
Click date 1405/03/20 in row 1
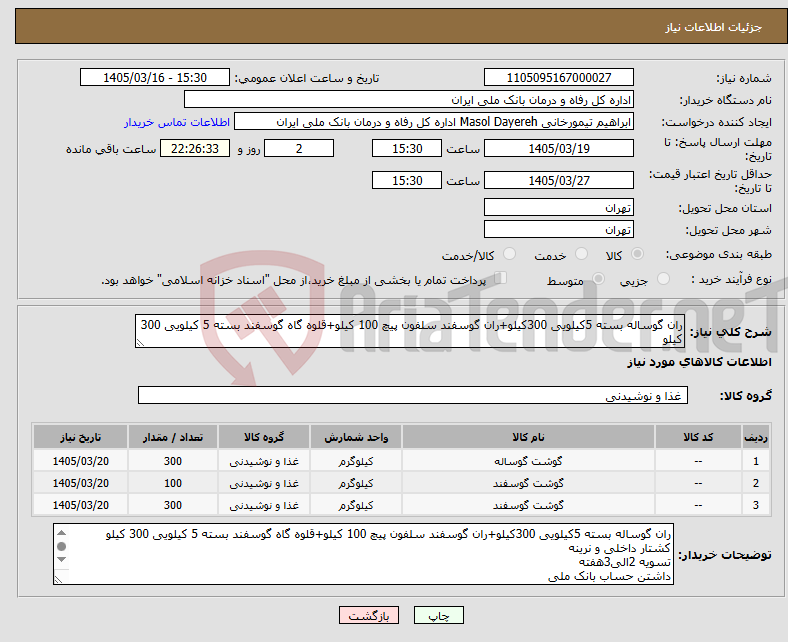[80, 461]
